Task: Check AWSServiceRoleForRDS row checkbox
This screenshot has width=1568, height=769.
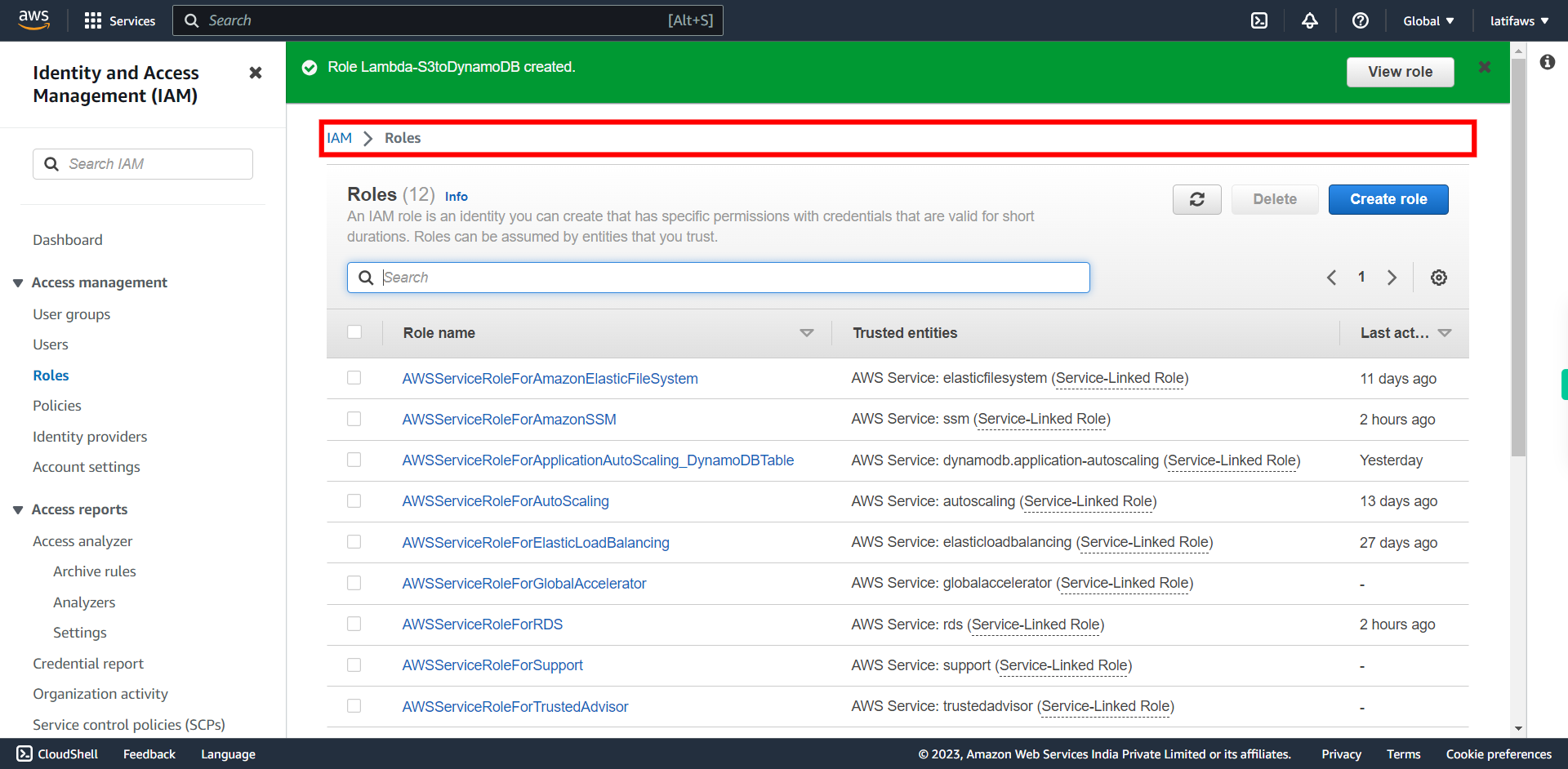Action: coord(354,624)
